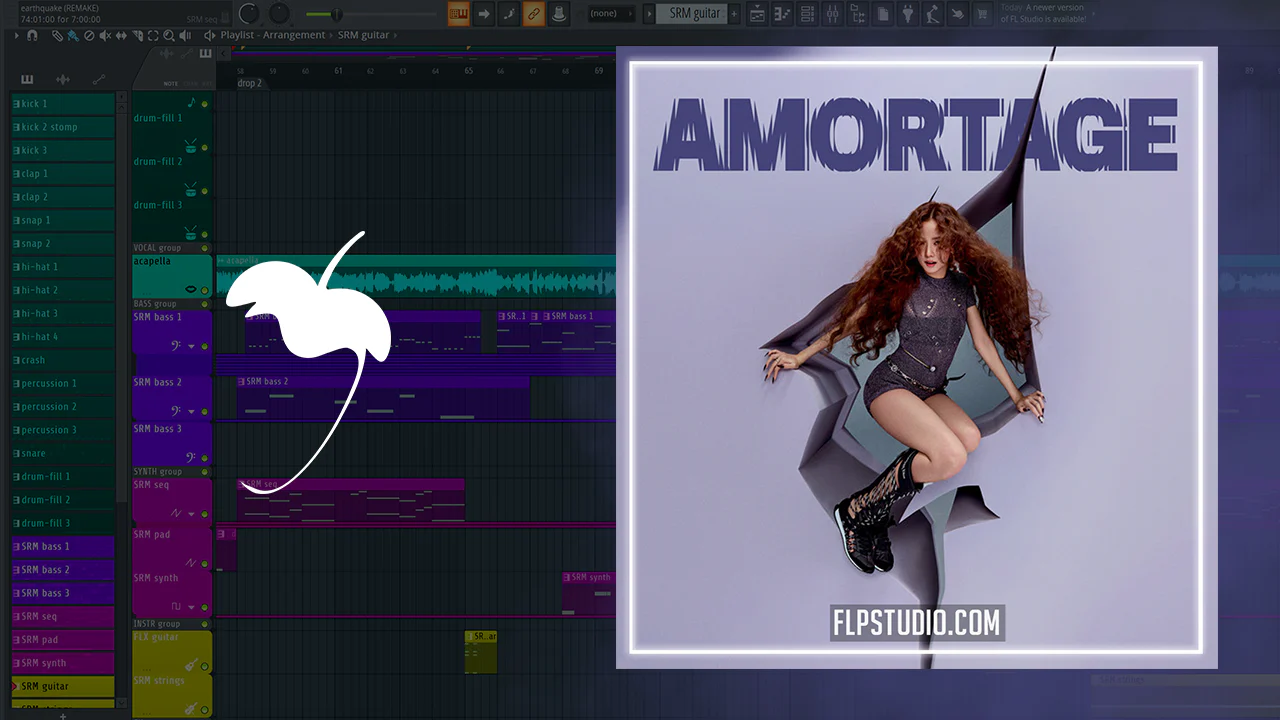Select the Slice tool in Playlist toolbar

pos(137,35)
